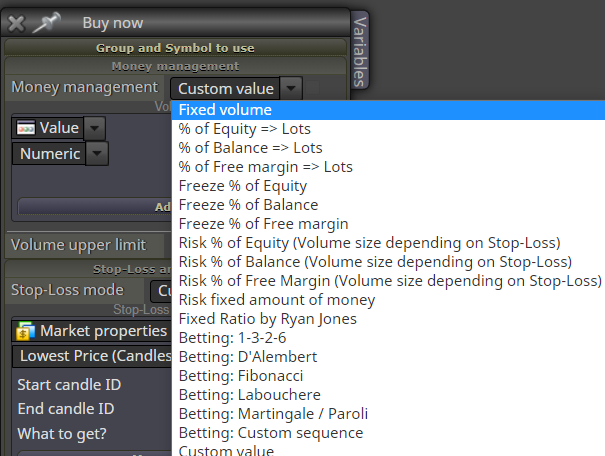Select Risk fixed amount of money
The width and height of the screenshot is (605, 456).
388,299
